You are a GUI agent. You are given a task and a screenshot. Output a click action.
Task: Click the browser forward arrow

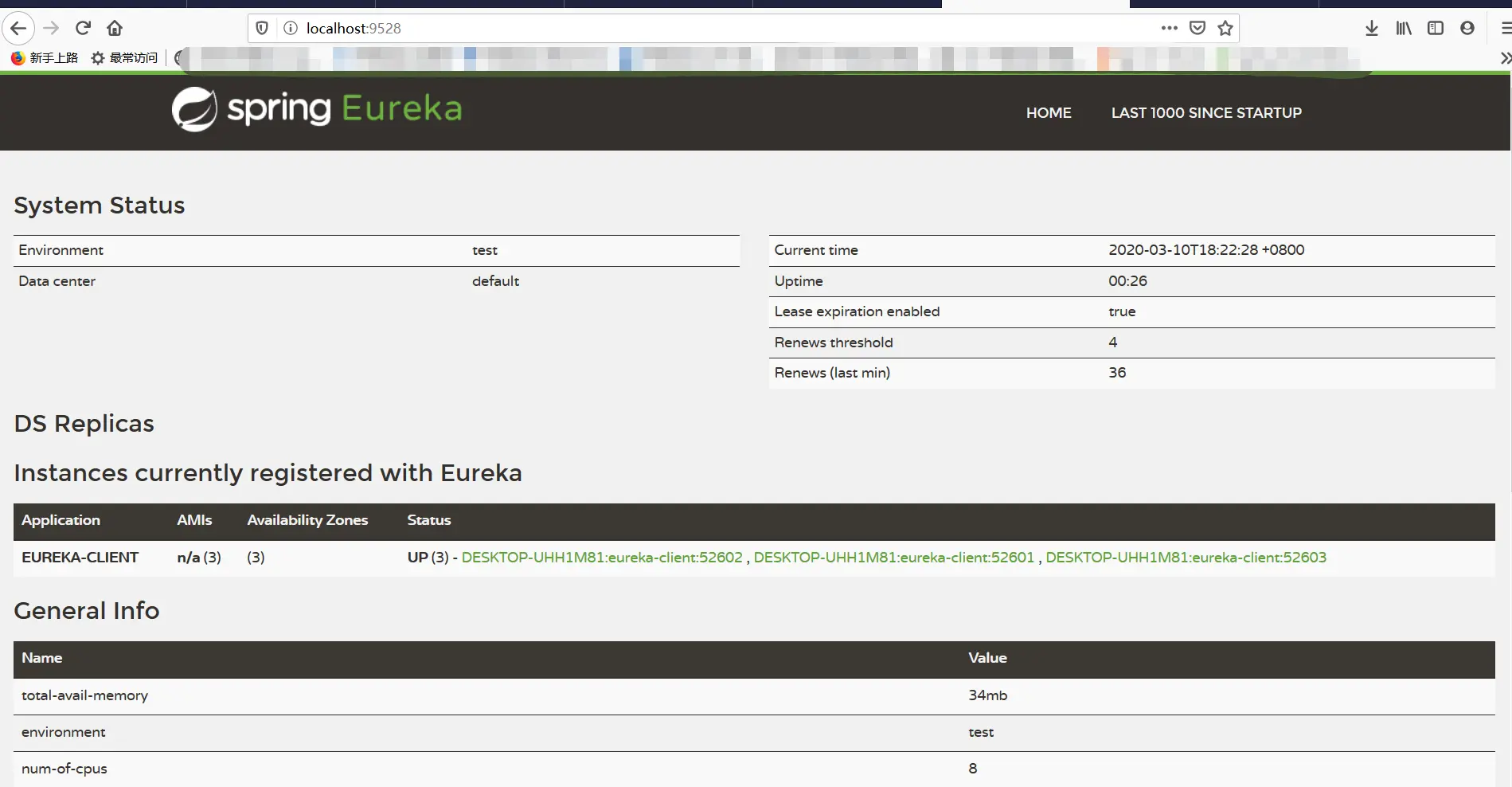[x=51, y=29]
